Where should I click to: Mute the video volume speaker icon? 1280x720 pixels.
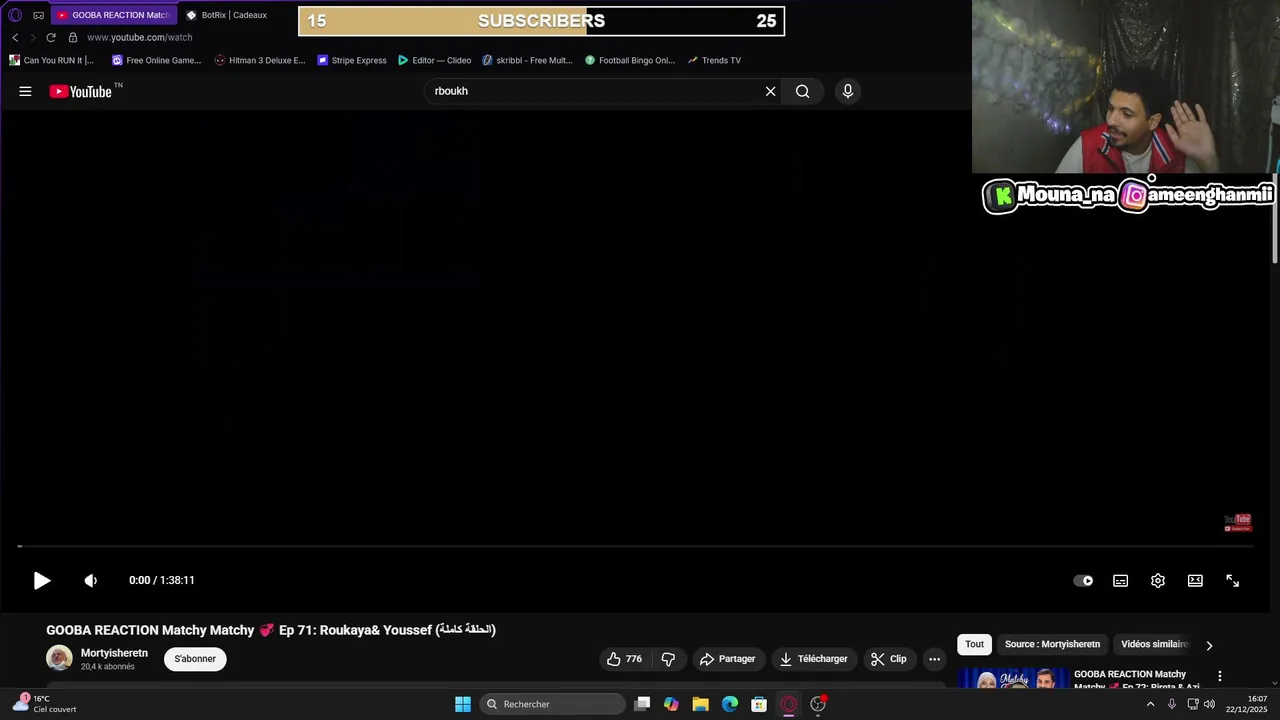click(90, 580)
